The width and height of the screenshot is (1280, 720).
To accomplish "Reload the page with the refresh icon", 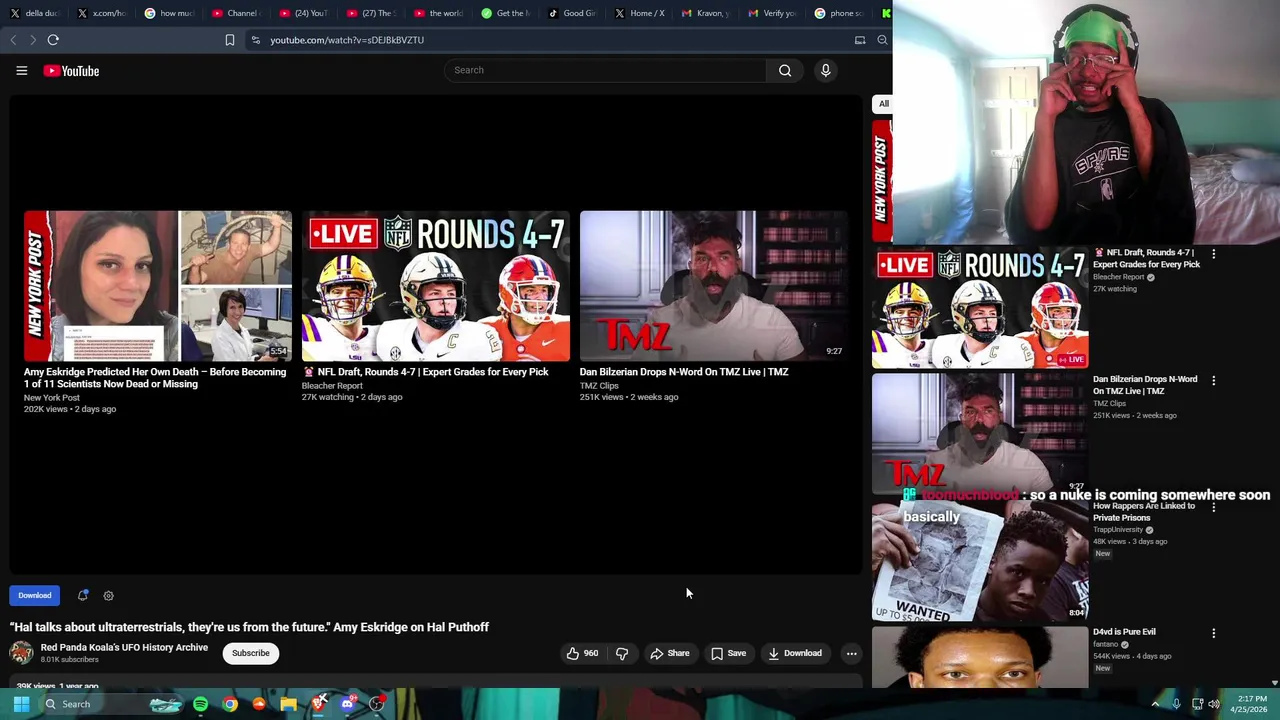I will pos(53,40).
